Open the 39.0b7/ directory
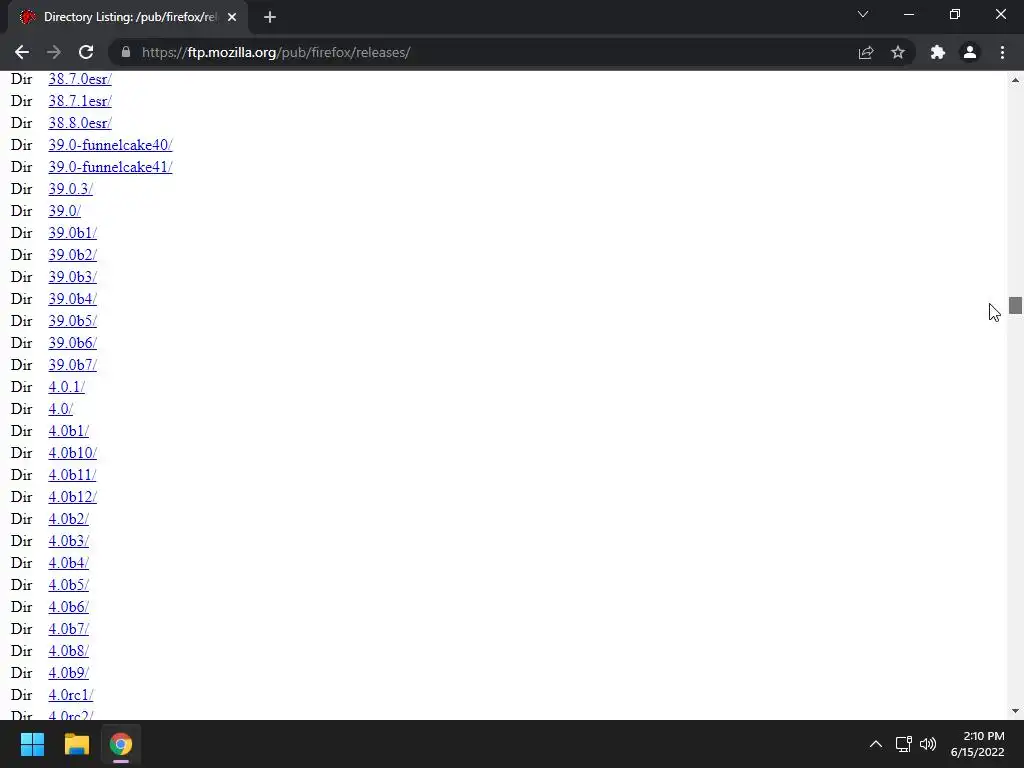 72,365
